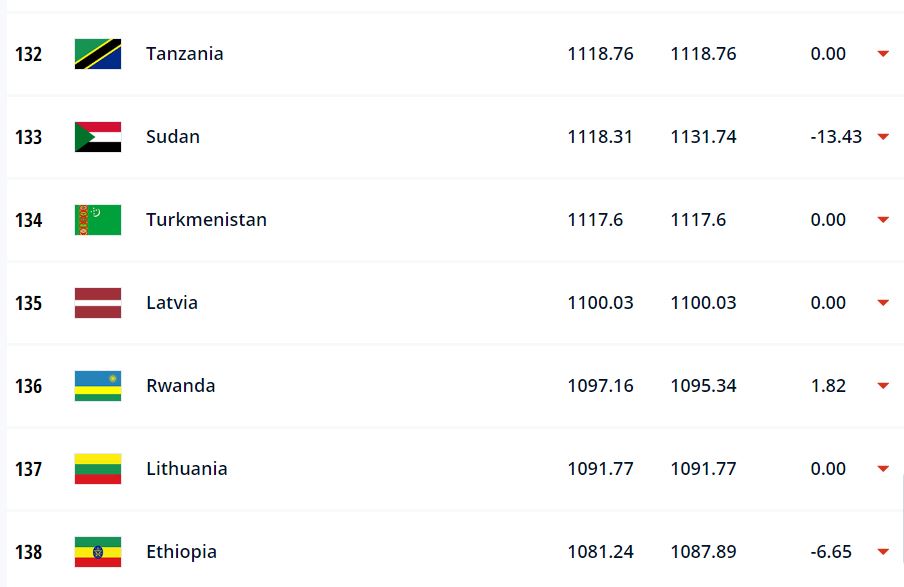Click the Tanzania flag icon
This screenshot has height=587, width=904.
pyautogui.click(x=98, y=54)
